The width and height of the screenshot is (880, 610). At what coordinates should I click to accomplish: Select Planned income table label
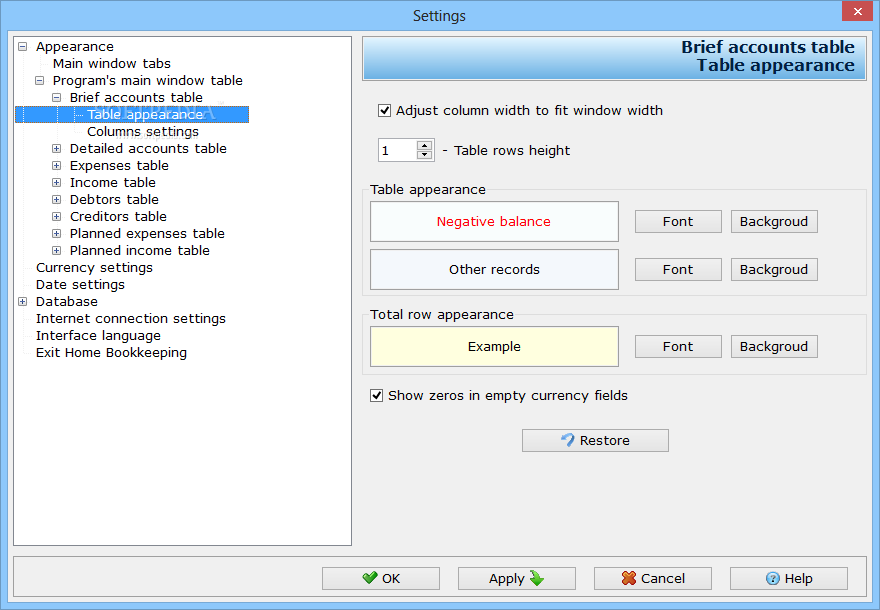139,250
